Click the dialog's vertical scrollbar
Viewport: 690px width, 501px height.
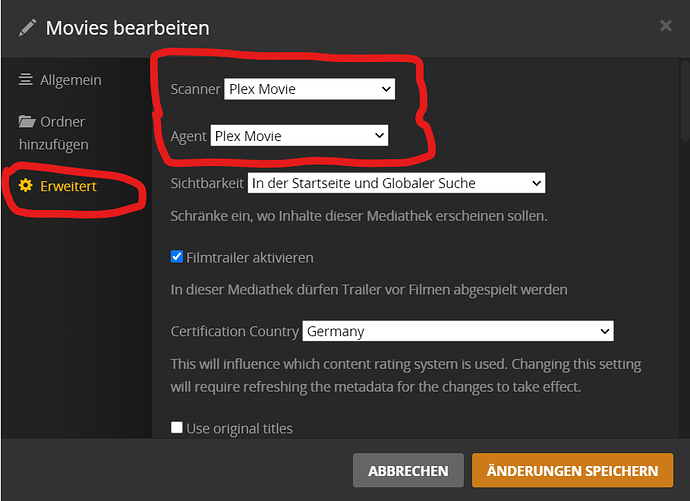(685, 101)
